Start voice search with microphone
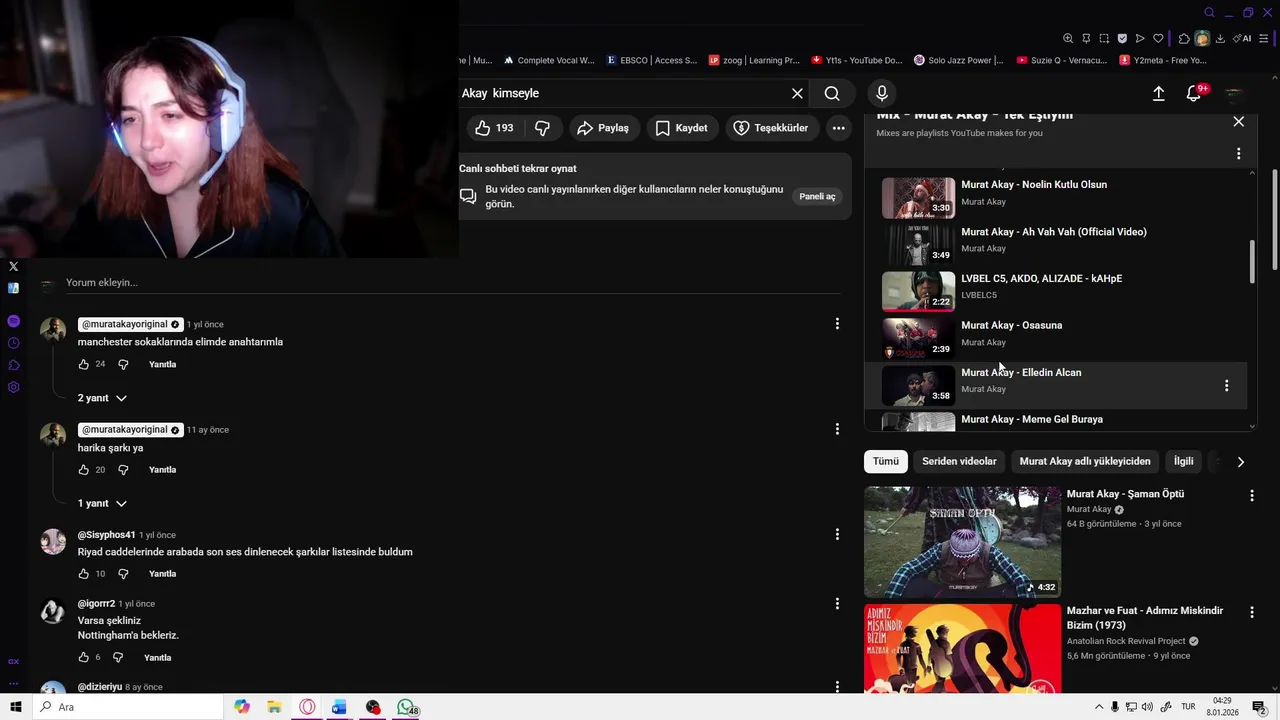 tap(881, 93)
